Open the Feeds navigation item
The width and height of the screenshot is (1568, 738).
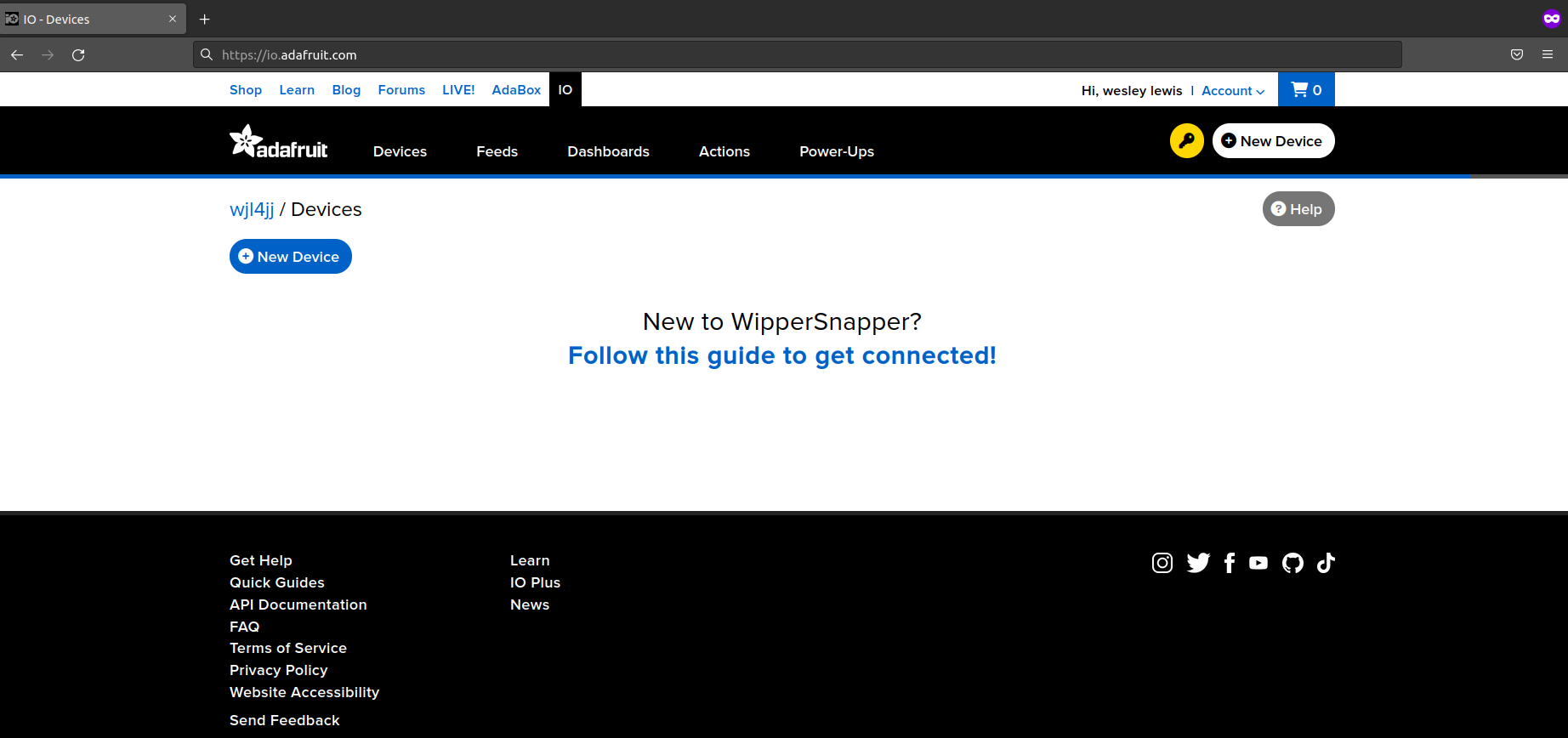(497, 151)
